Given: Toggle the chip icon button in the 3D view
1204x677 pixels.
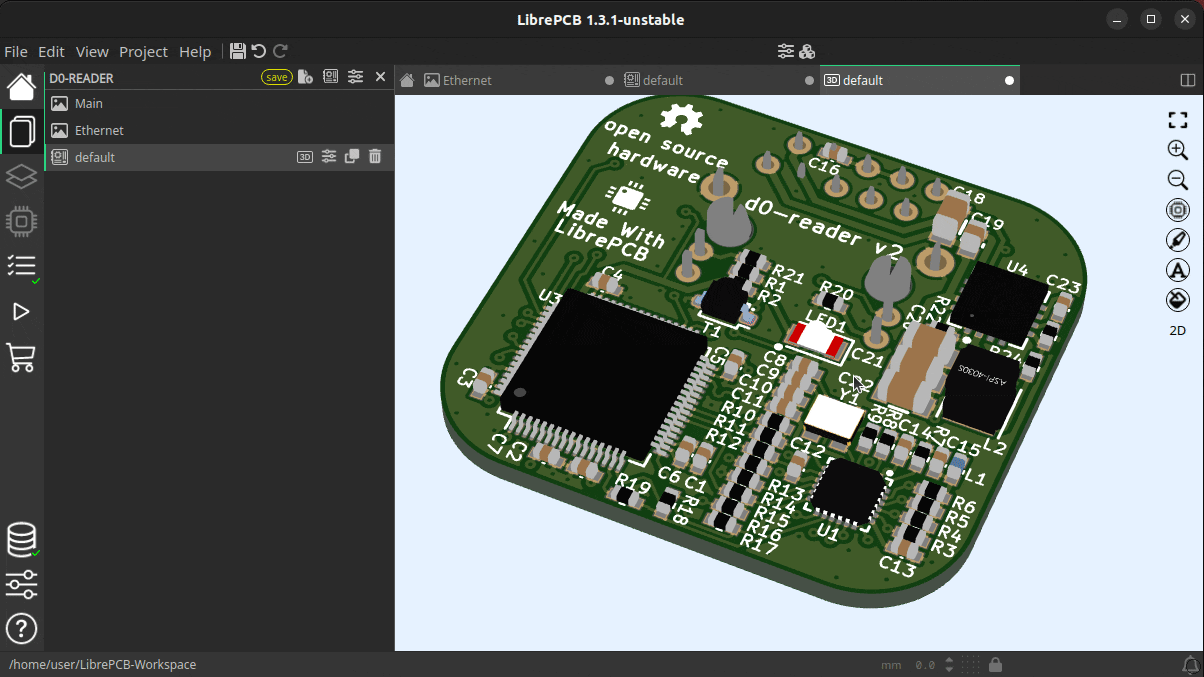Looking at the screenshot, I should pyautogui.click(x=1178, y=210).
